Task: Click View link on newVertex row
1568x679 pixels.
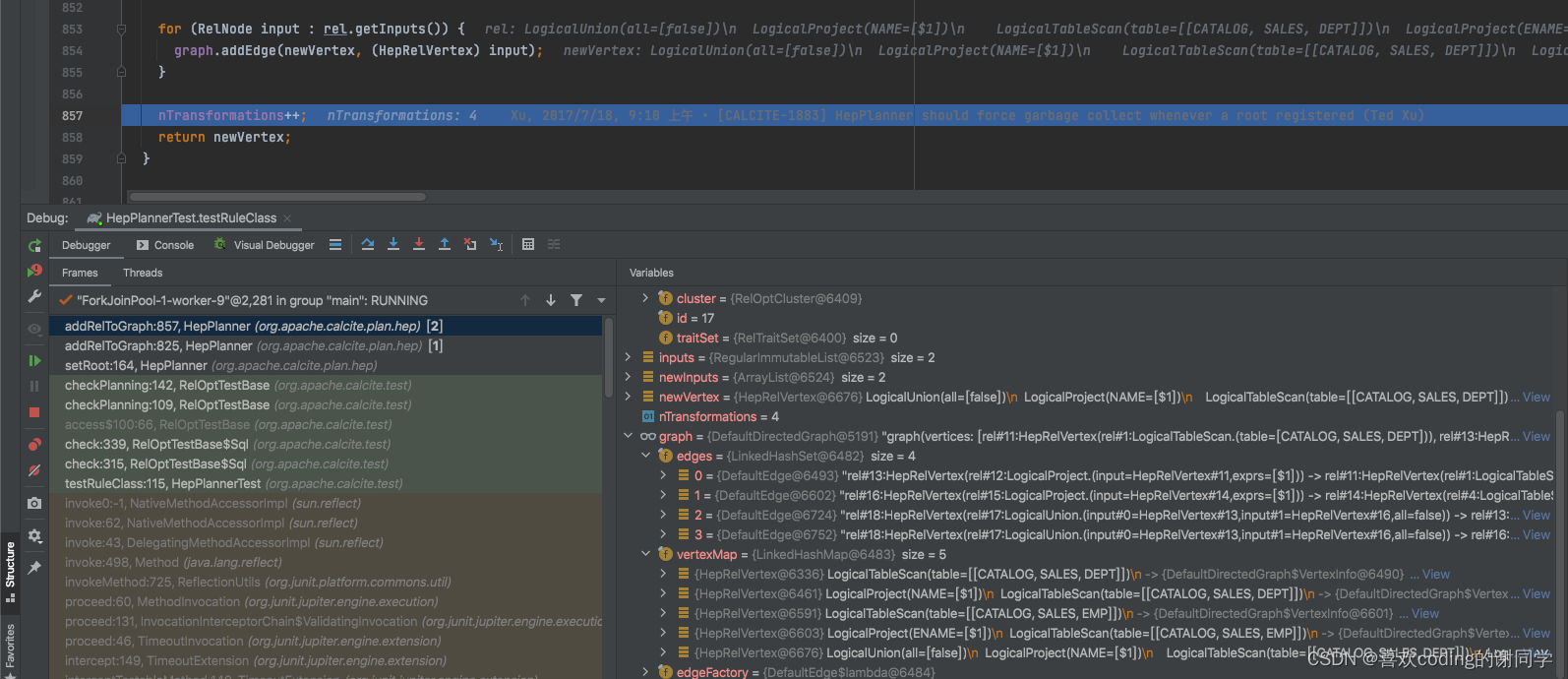Action: point(1537,397)
